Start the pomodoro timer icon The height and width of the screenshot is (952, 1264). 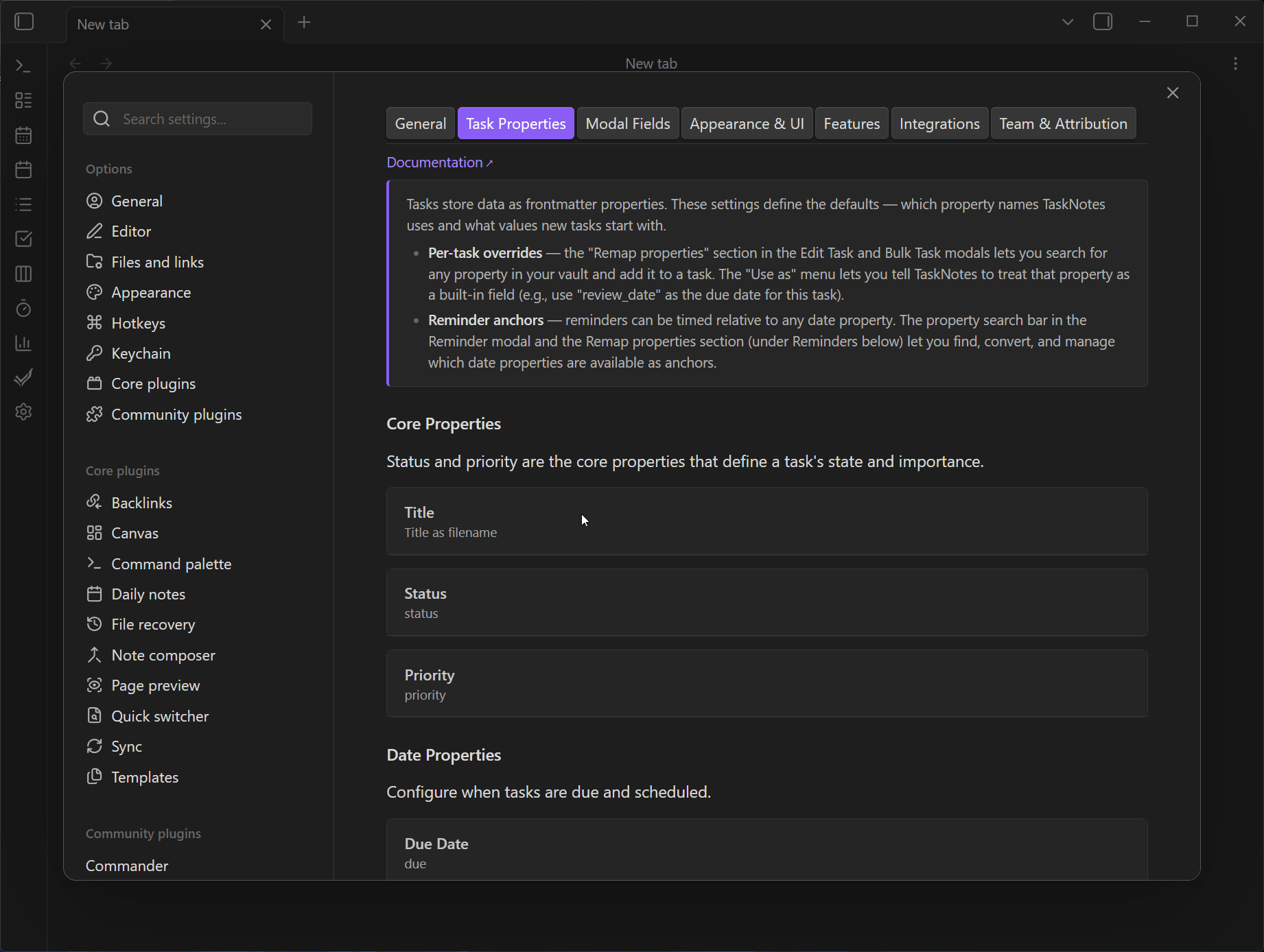coord(23,309)
